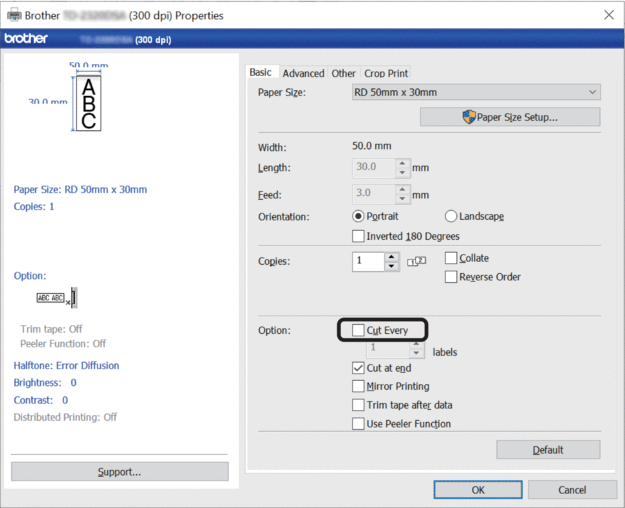Enable Mirror Printing
This screenshot has width=625, height=508.
[359, 386]
